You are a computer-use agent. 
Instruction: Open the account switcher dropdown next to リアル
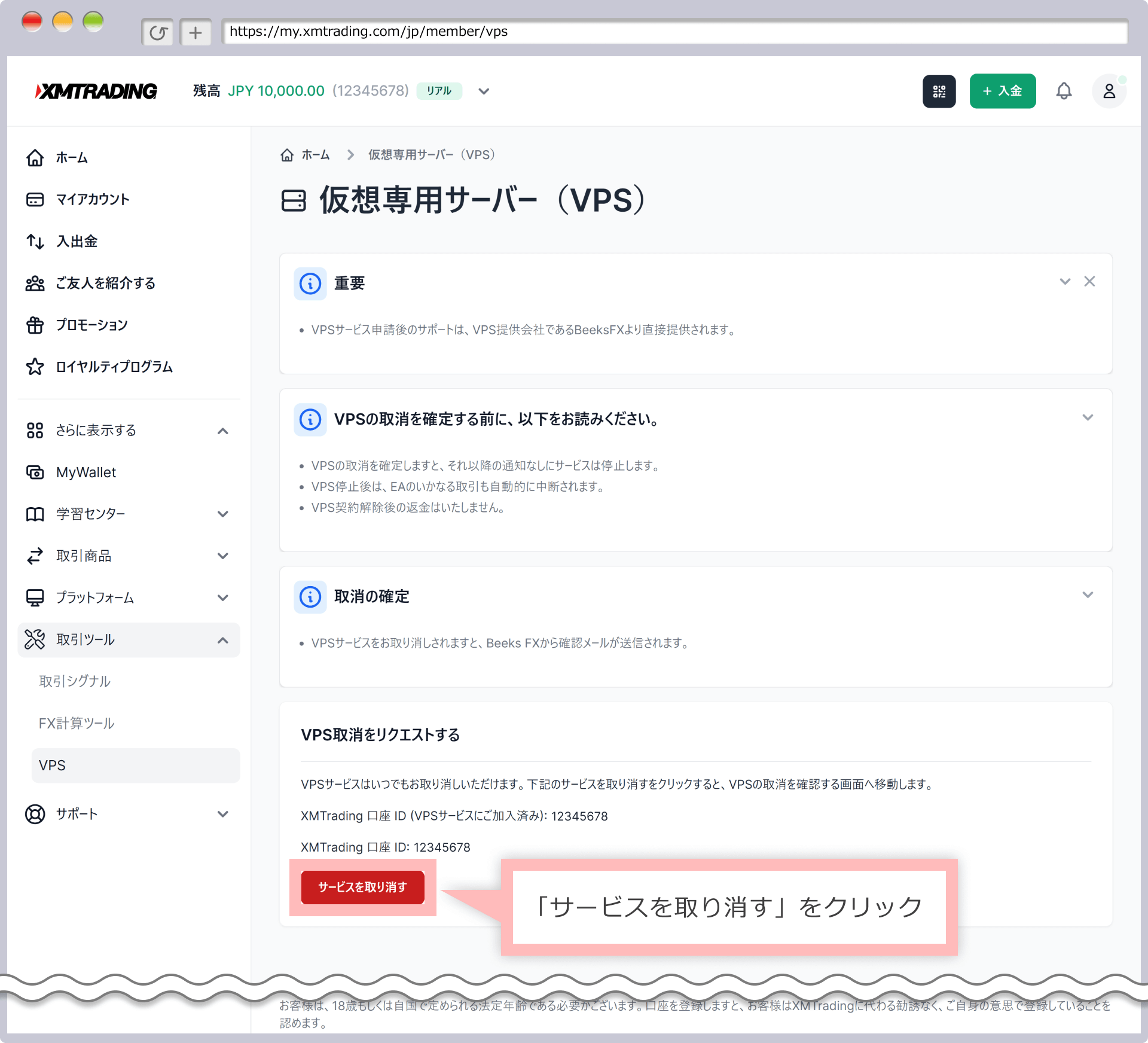tap(483, 91)
